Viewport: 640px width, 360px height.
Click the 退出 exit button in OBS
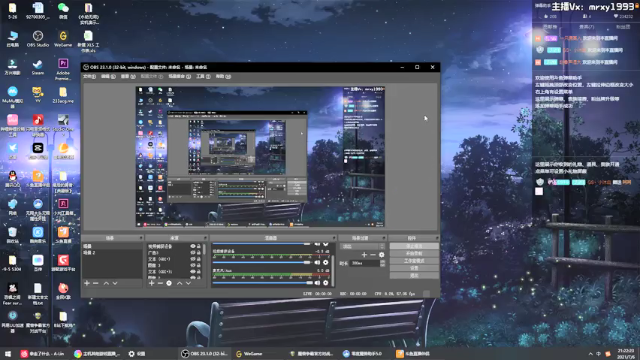pyautogui.click(x=414, y=276)
